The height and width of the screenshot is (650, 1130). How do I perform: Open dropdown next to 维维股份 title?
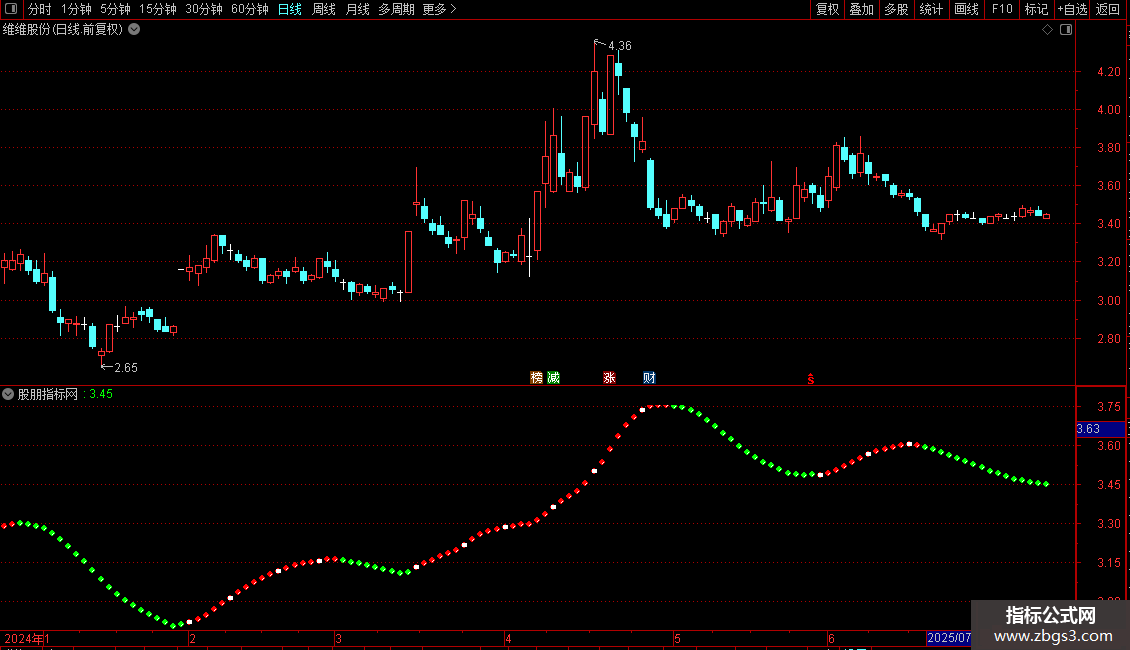[x=134, y=30]
